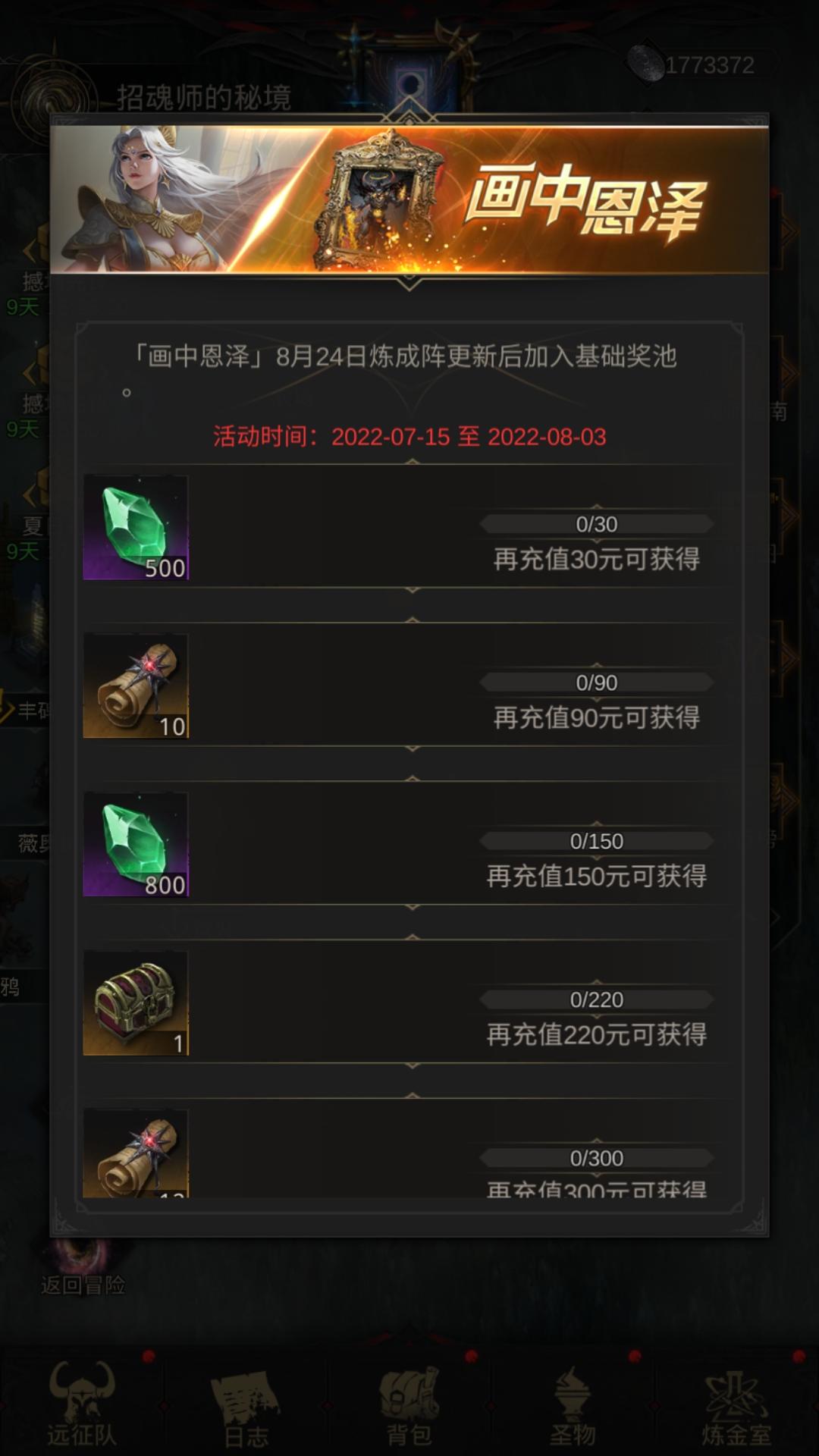
Task: Tap the 10 summoning scroll reward icon
Action: point(136,686)
